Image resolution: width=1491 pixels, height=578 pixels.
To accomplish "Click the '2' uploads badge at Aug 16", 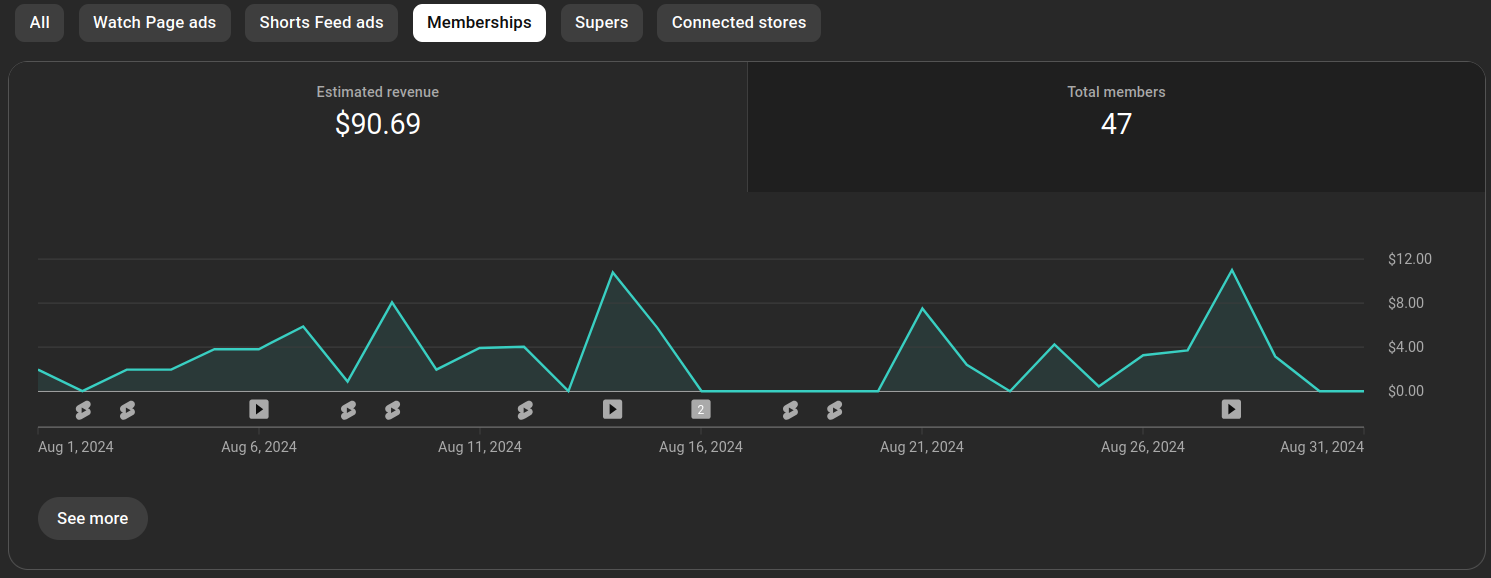I will tap(701, 409).
